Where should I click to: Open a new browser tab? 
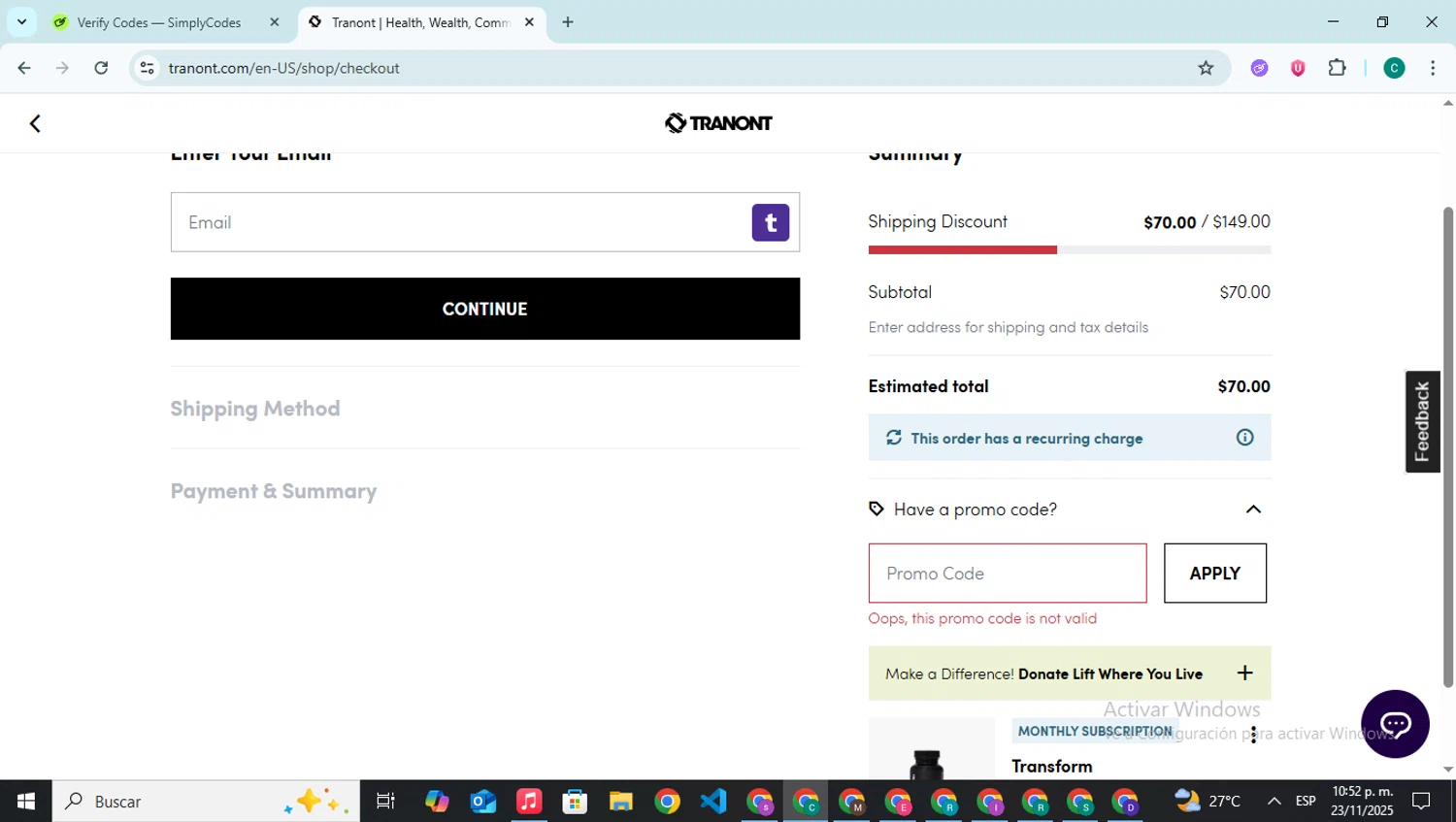tap(568, 22)
